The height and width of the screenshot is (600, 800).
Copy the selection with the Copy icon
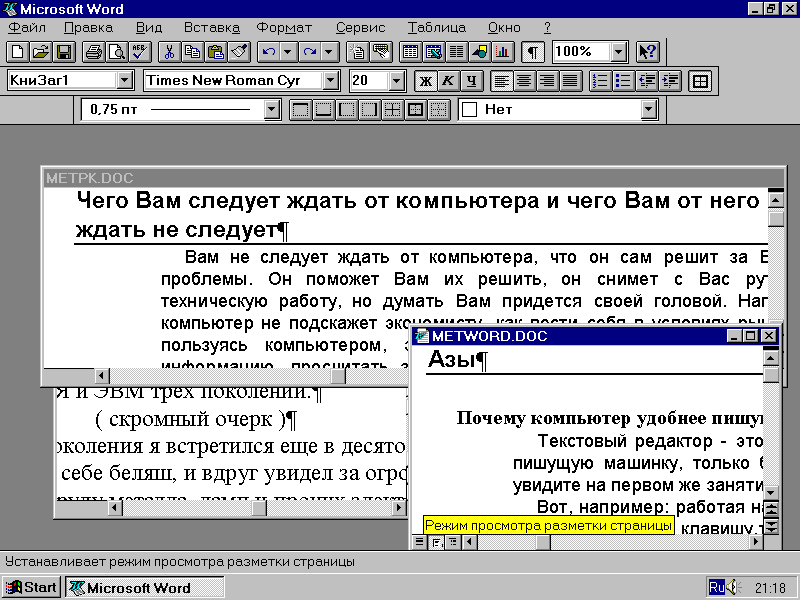click(x=192, y=52)
